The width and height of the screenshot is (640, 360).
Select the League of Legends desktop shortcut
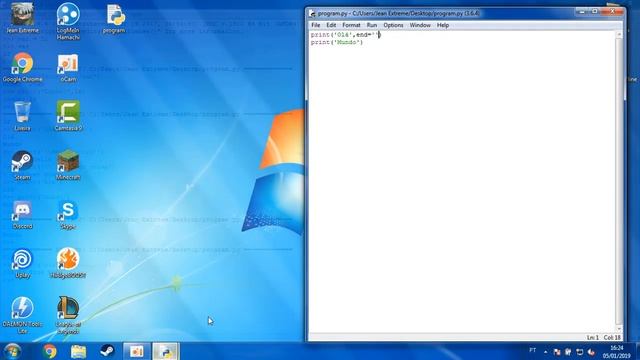[68, 315]
